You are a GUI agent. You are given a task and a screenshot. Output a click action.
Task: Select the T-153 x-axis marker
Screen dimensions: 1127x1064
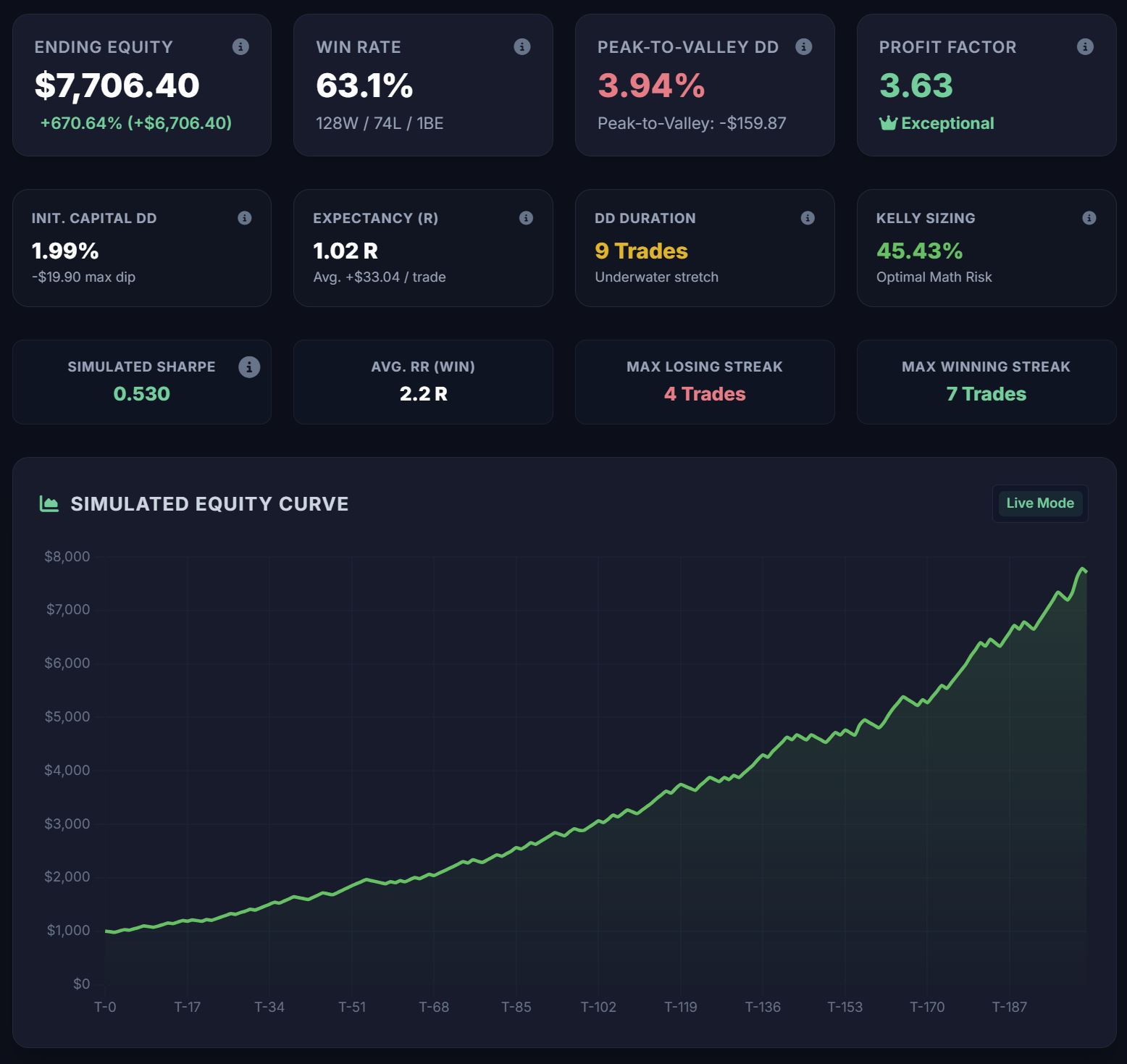pyautogui.click(x=845, y=1007)
